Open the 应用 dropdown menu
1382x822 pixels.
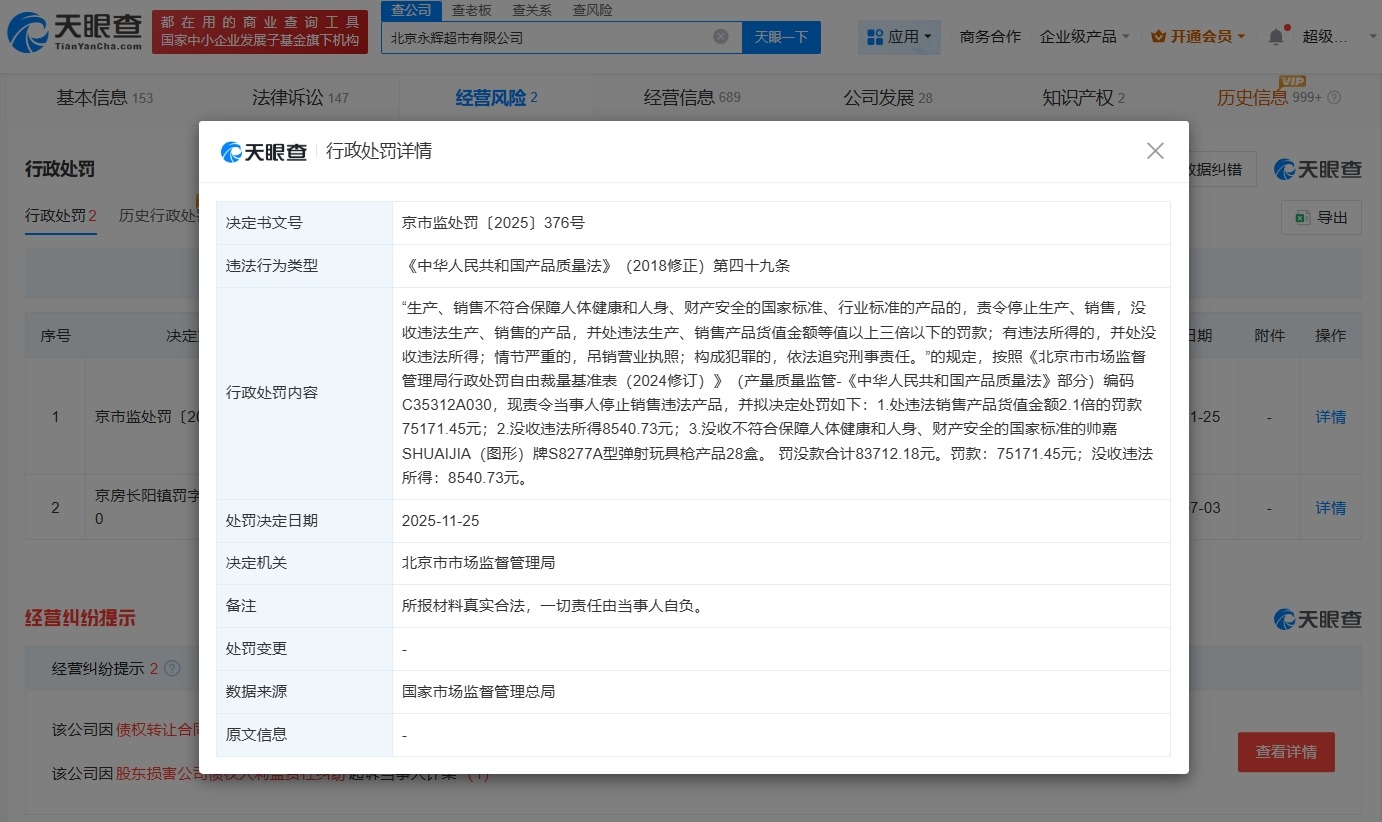pos(898,35)
